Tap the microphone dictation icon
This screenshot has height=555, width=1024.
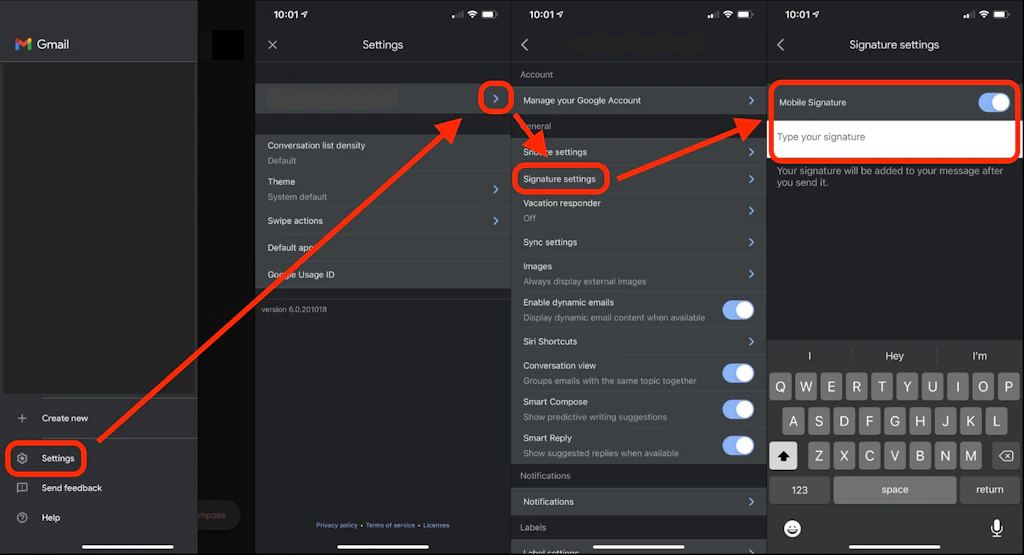(x=997, y=528)
